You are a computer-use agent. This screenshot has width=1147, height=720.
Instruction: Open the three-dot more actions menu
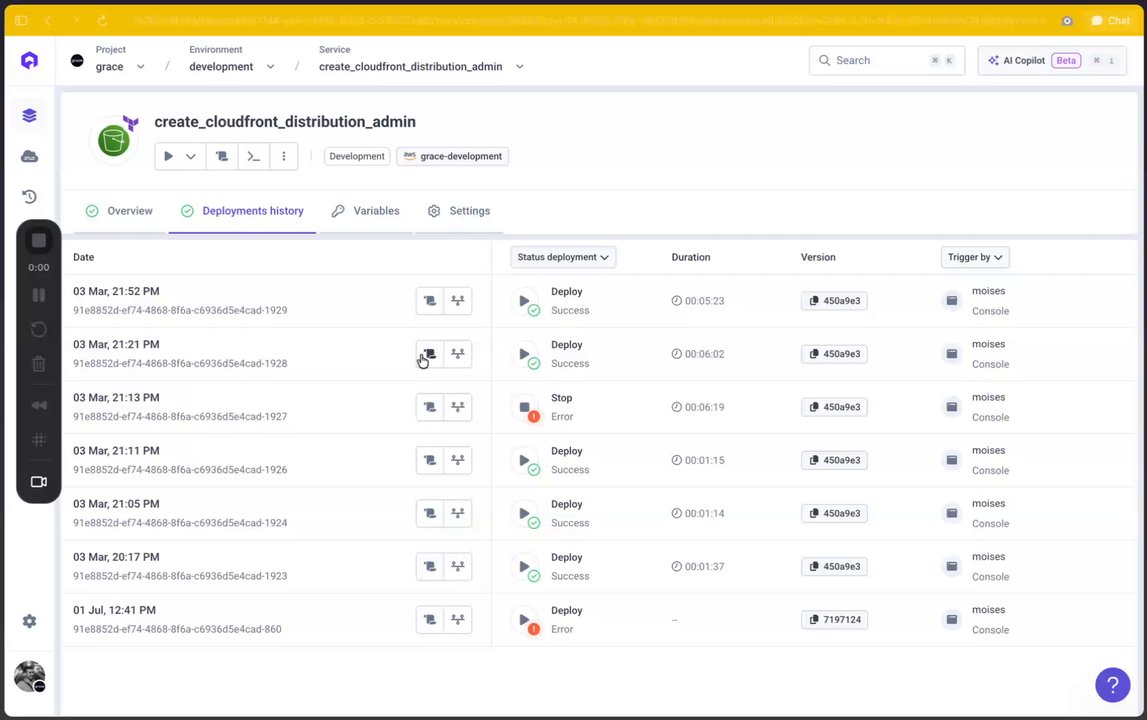pyautogui.click(x=284, y=156)
